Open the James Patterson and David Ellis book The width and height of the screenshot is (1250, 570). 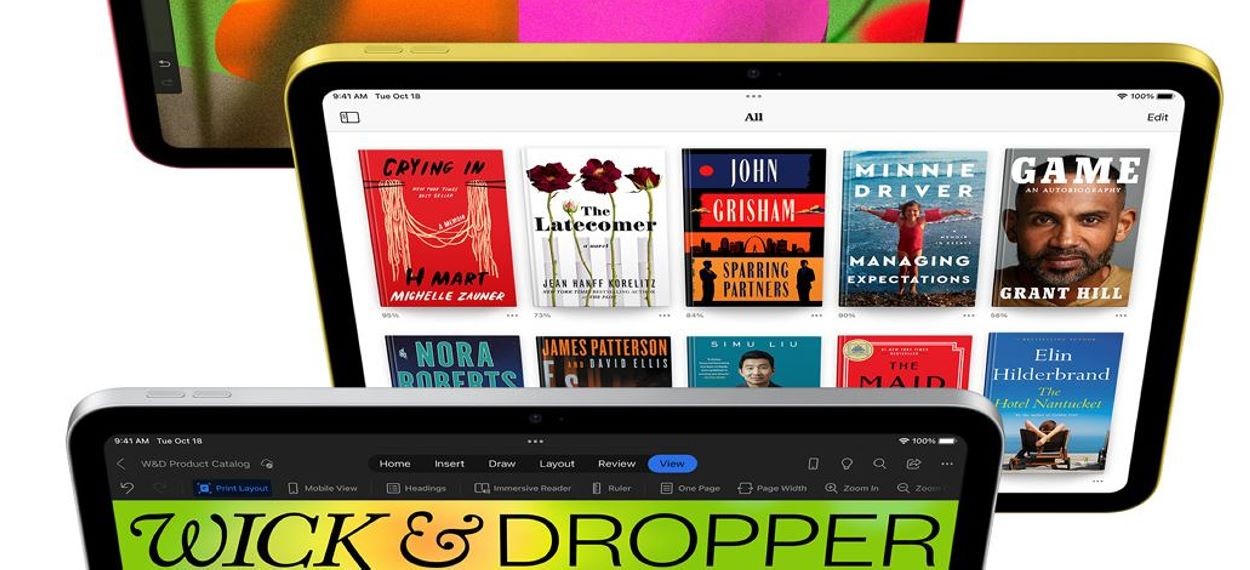(603, 361)
